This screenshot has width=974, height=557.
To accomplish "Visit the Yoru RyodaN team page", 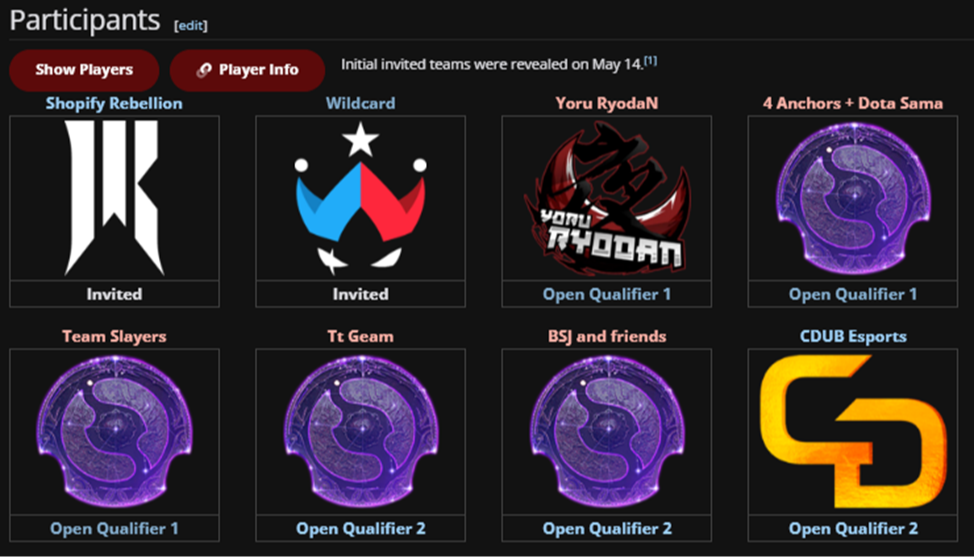I will [x=607, y=103].
